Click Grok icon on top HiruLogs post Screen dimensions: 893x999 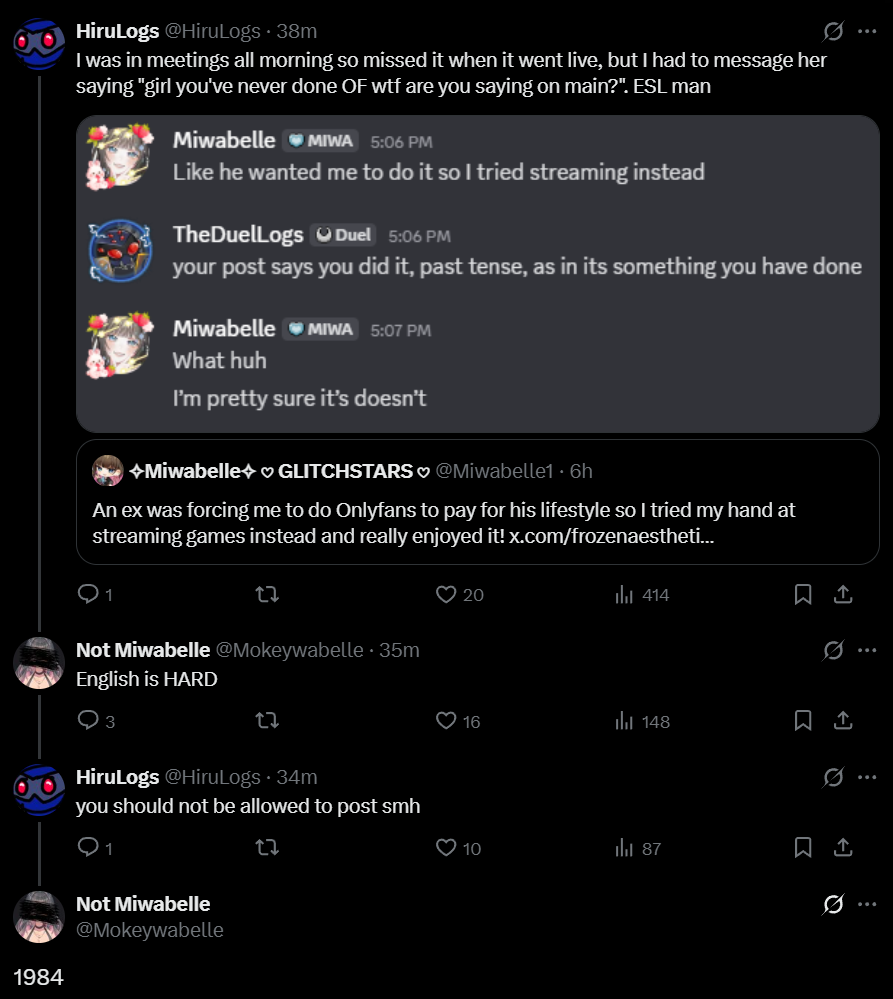[832, 32]
